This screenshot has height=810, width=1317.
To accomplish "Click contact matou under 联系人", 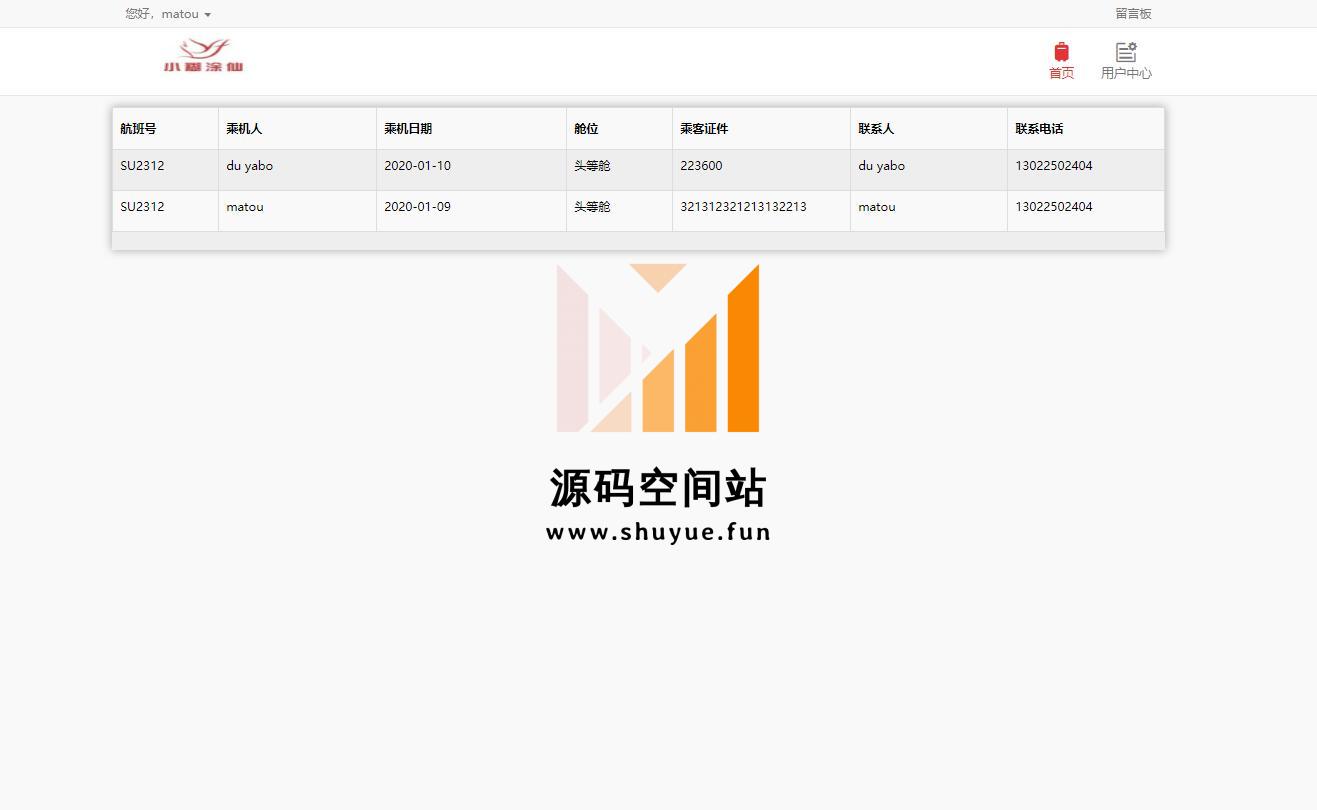I will (877, 207).
